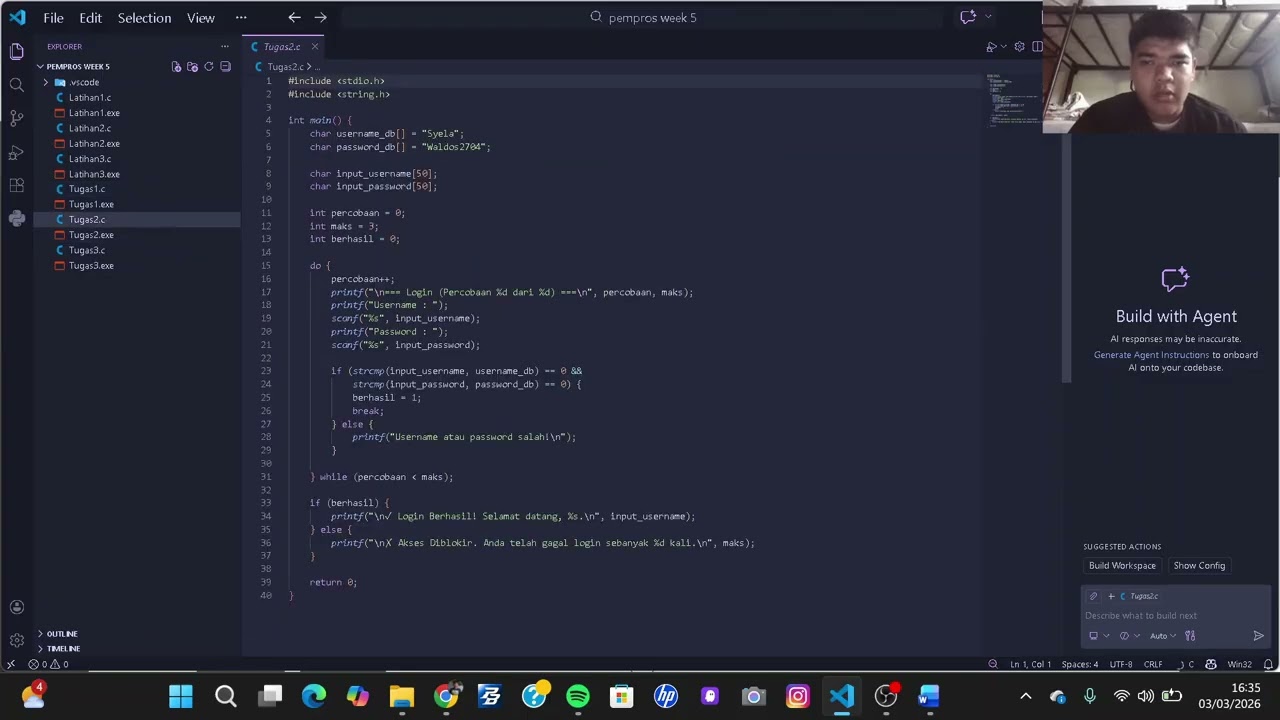Open the Edit menu

(90, 18)
